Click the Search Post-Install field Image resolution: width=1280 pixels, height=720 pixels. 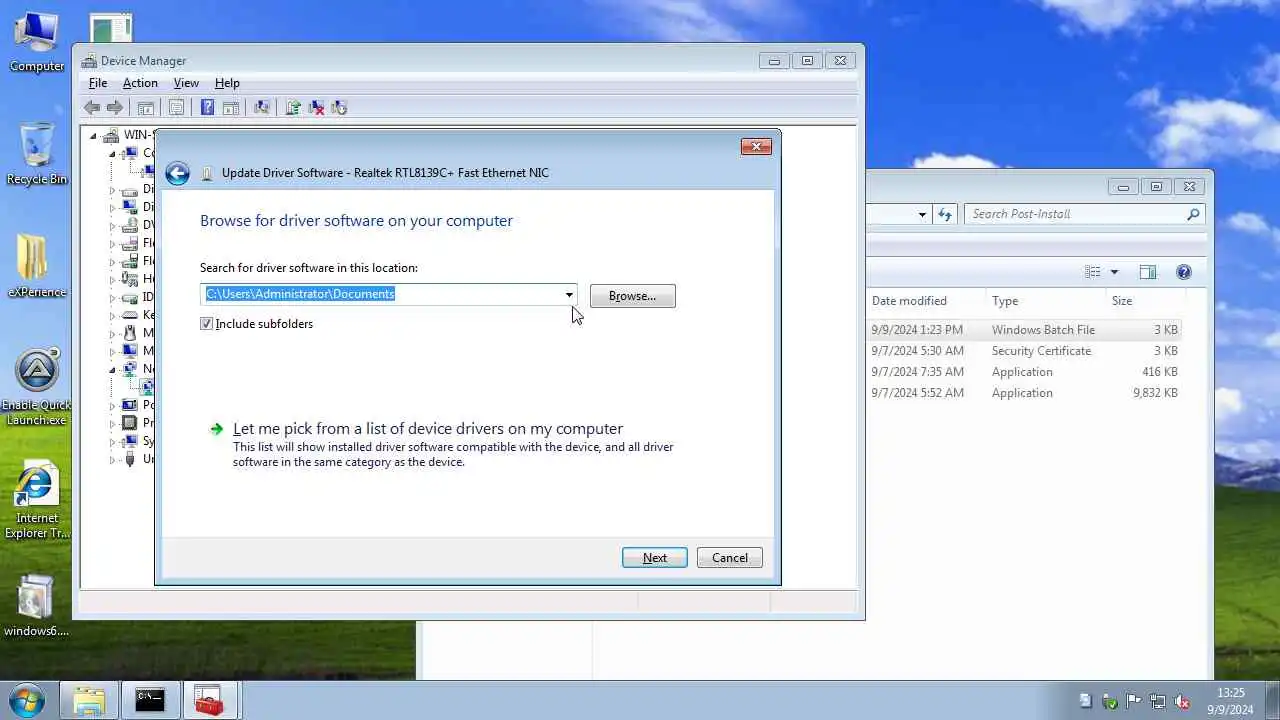point(1075,214)
